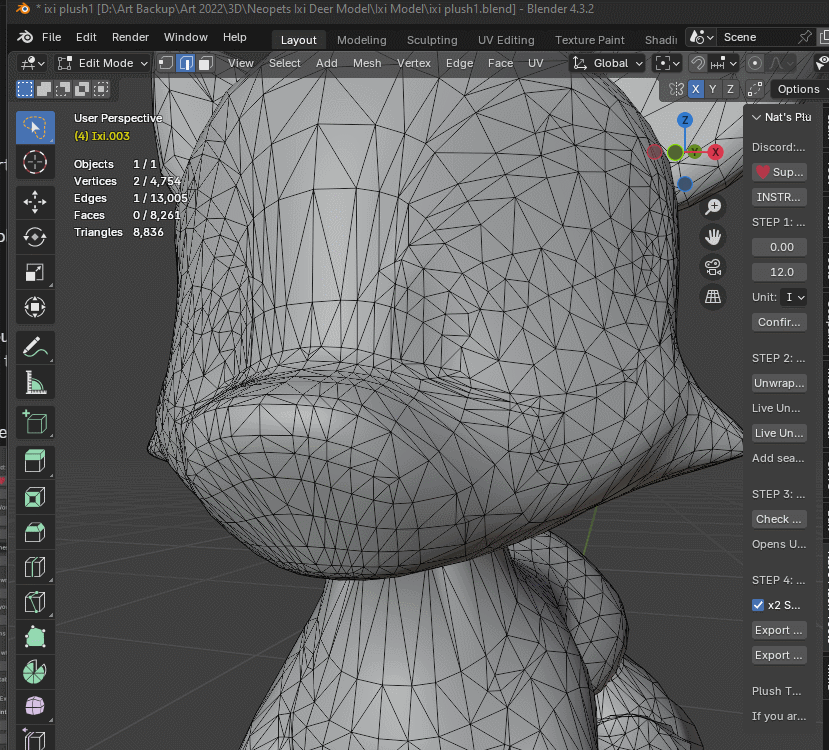Switch to the UV Editing workspace tab

coord(506,40)
